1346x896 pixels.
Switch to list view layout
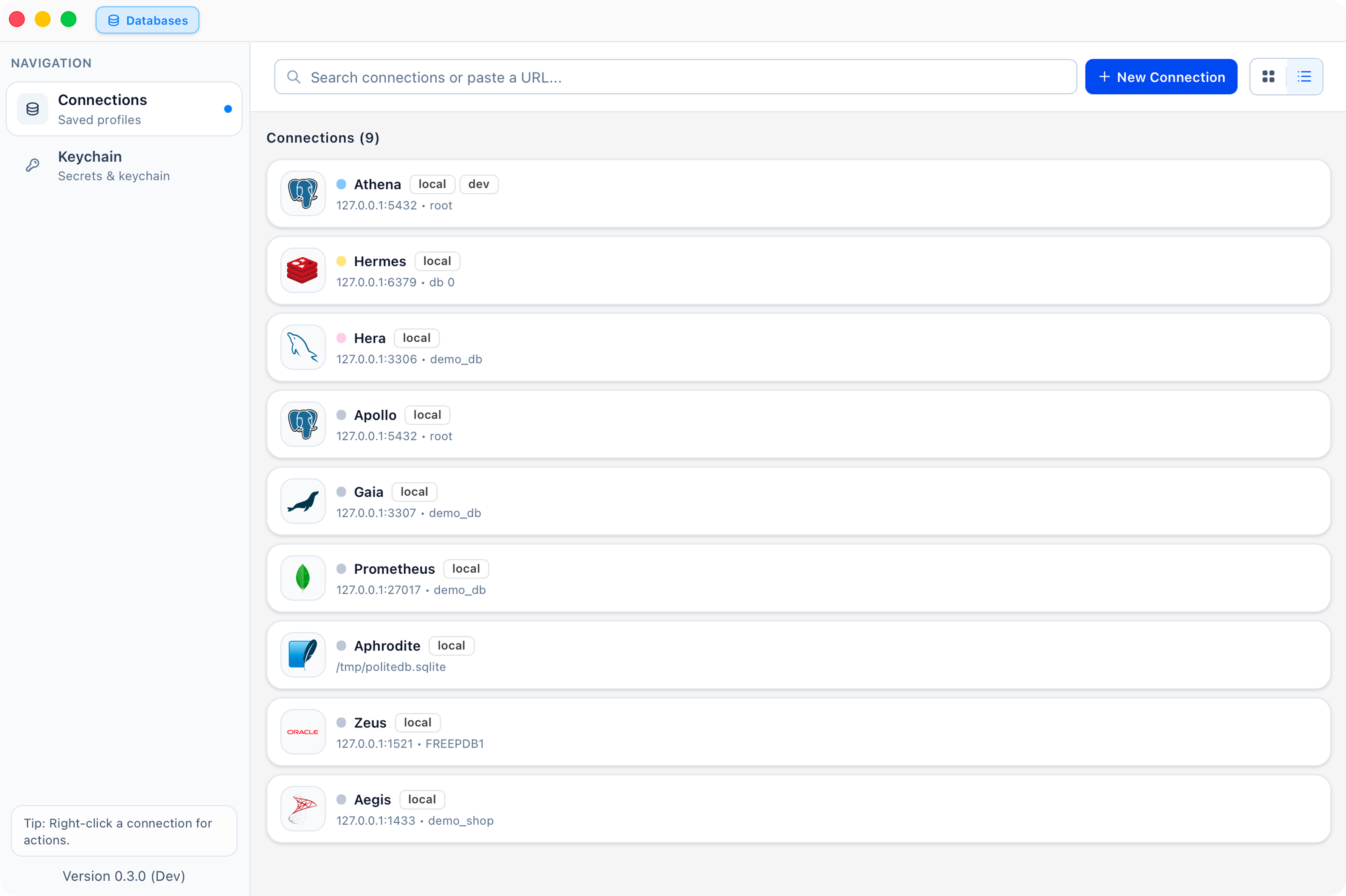(x=1304, y=77)
